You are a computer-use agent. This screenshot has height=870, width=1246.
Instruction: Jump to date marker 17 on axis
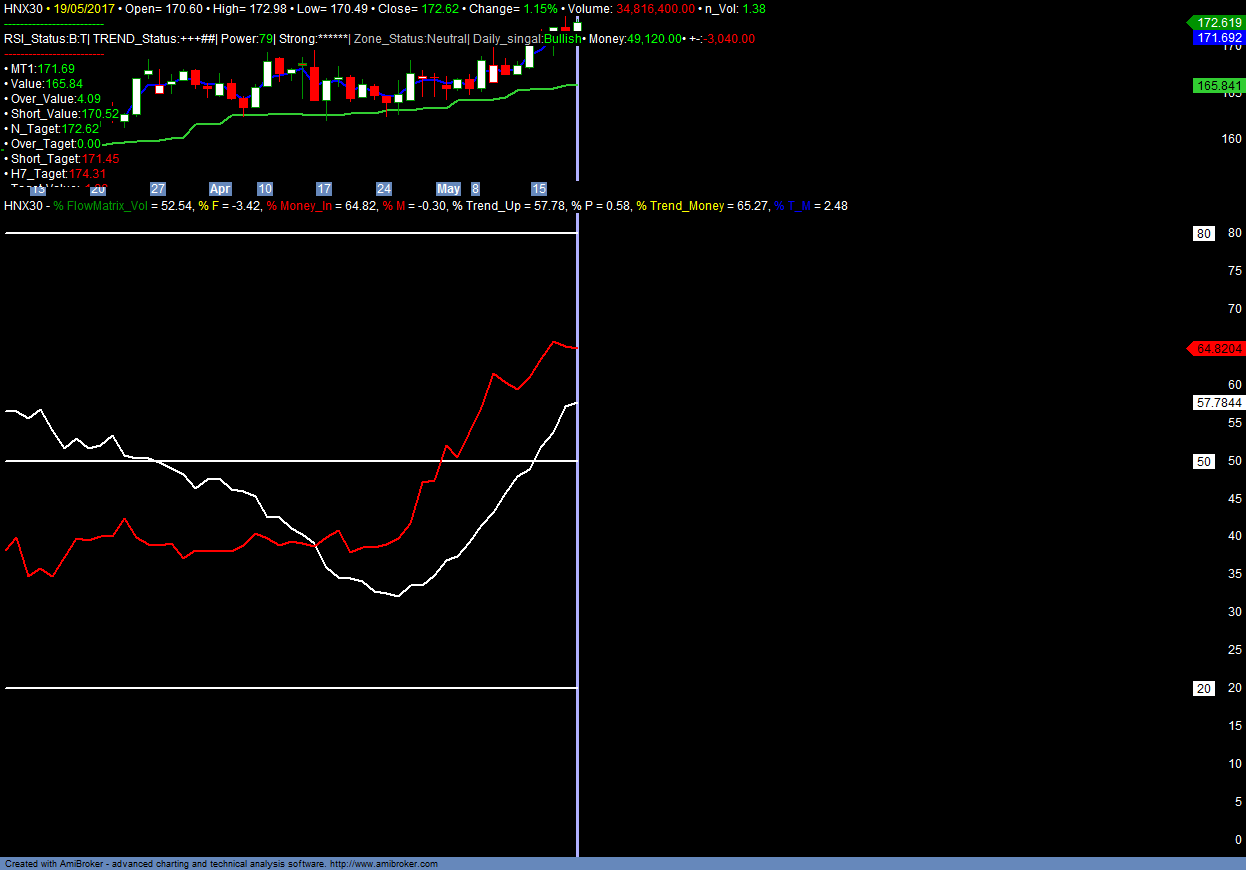[x=323, y=189]
